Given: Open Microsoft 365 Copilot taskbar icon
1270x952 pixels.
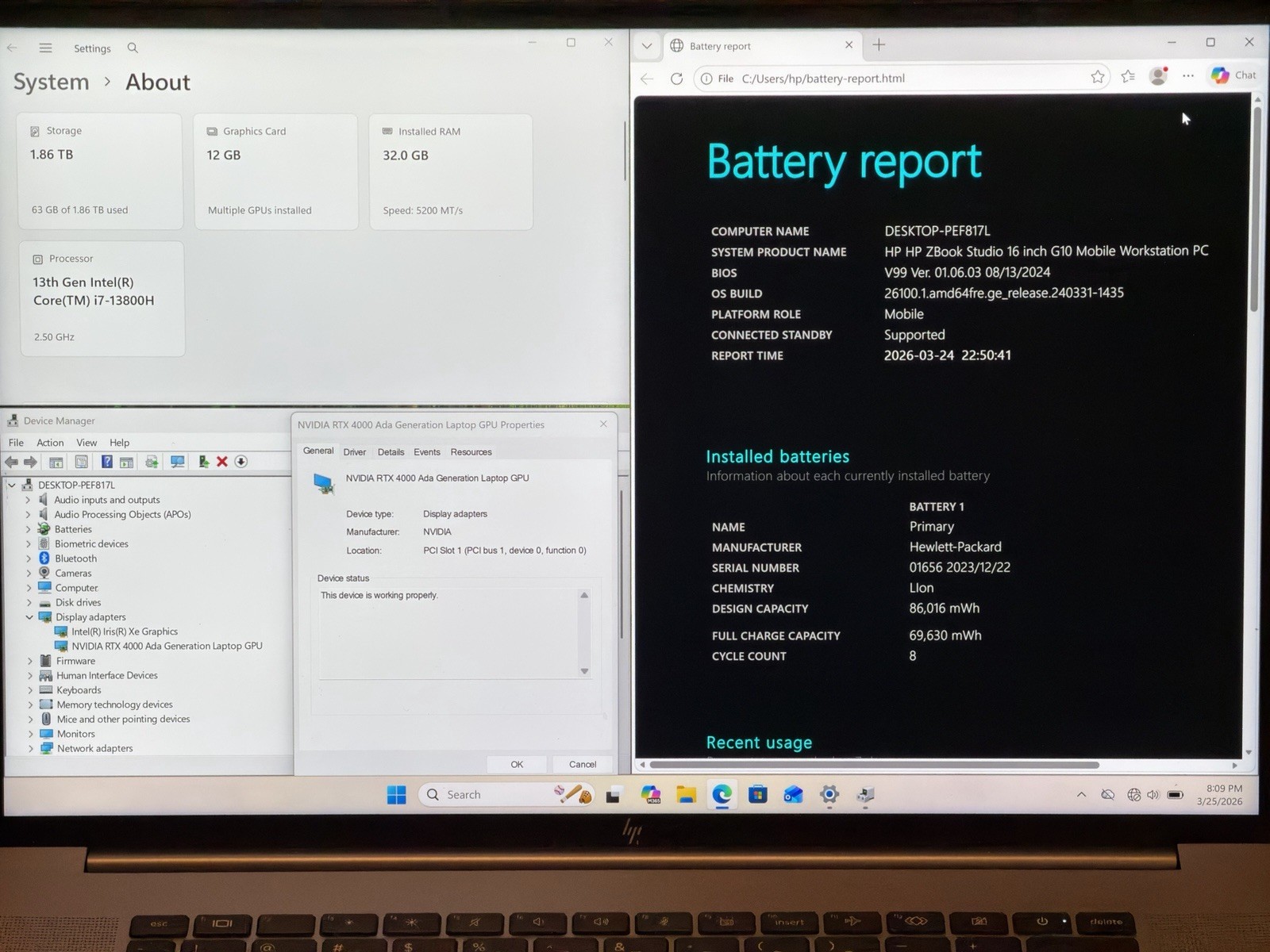Looking at the screenshot, I should click(651, 795).
